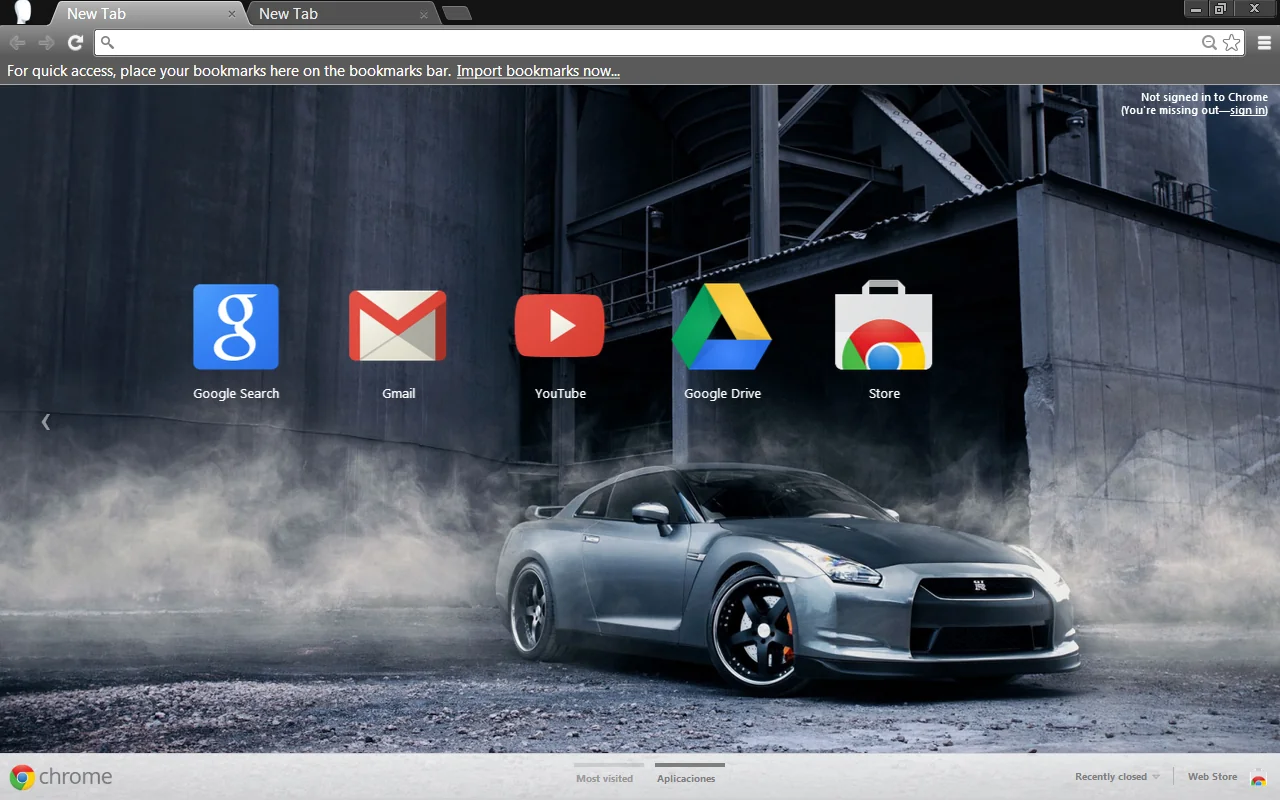
Task: Open the user avatar icon in title bar
Action: [x=22, y=12]
